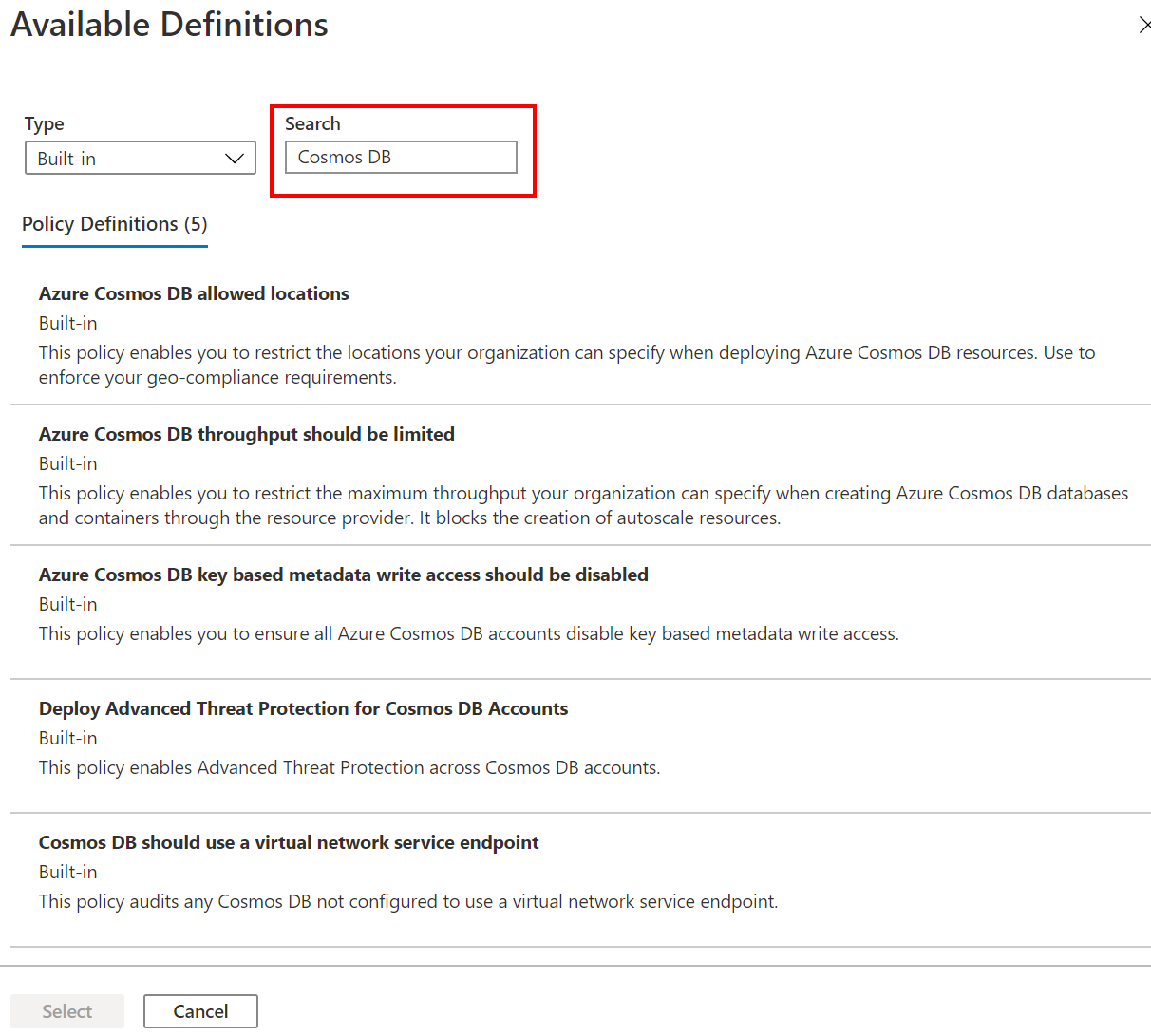Viewport: 1151px width, 1036px height.
Task: Expand the Built-in type selector chevron
Action: pos(234,158)
